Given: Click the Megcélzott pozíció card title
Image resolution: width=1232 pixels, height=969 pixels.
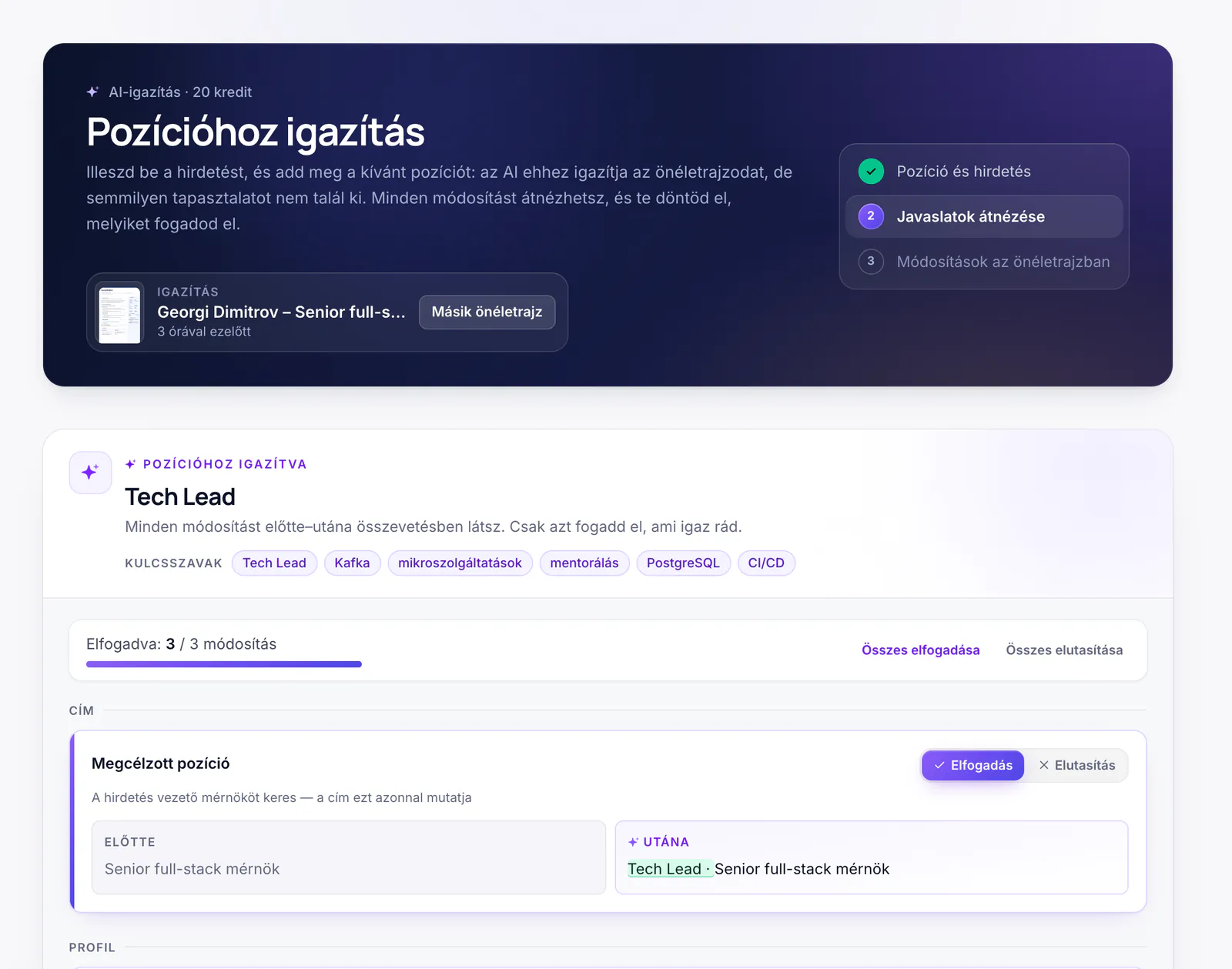Looking at the screenshot, I should (x=160, y=764).
